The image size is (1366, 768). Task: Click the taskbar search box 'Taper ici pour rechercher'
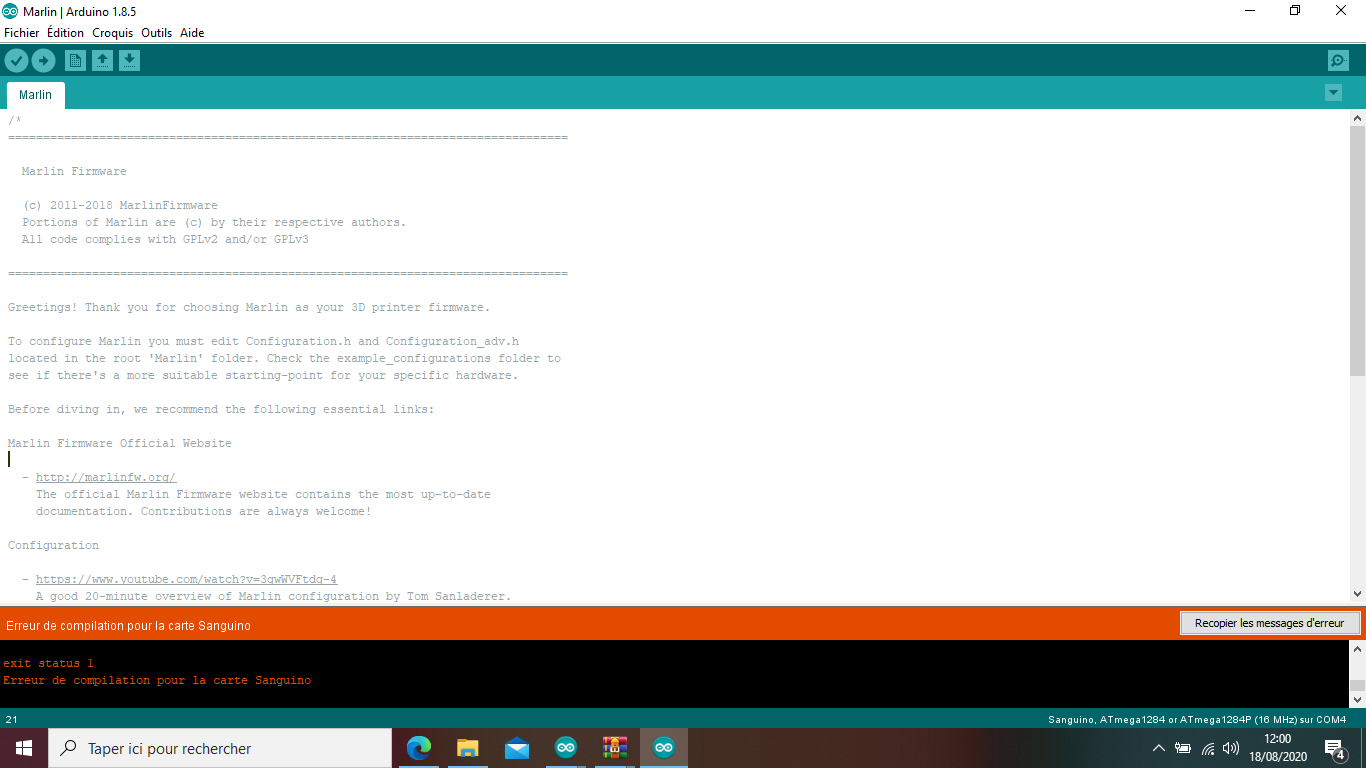(x=220, y=748)
